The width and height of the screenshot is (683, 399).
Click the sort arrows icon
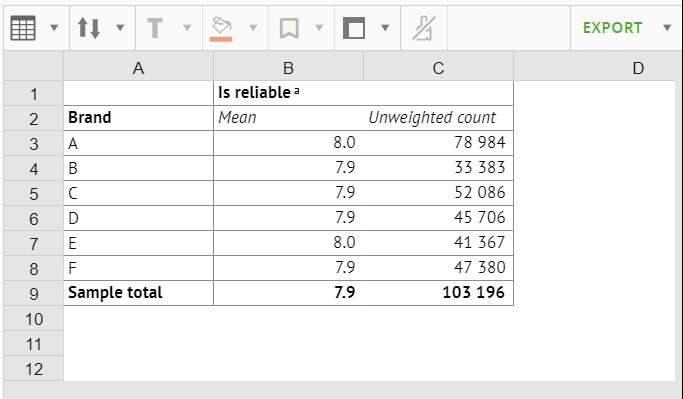[x=89, y=28]
